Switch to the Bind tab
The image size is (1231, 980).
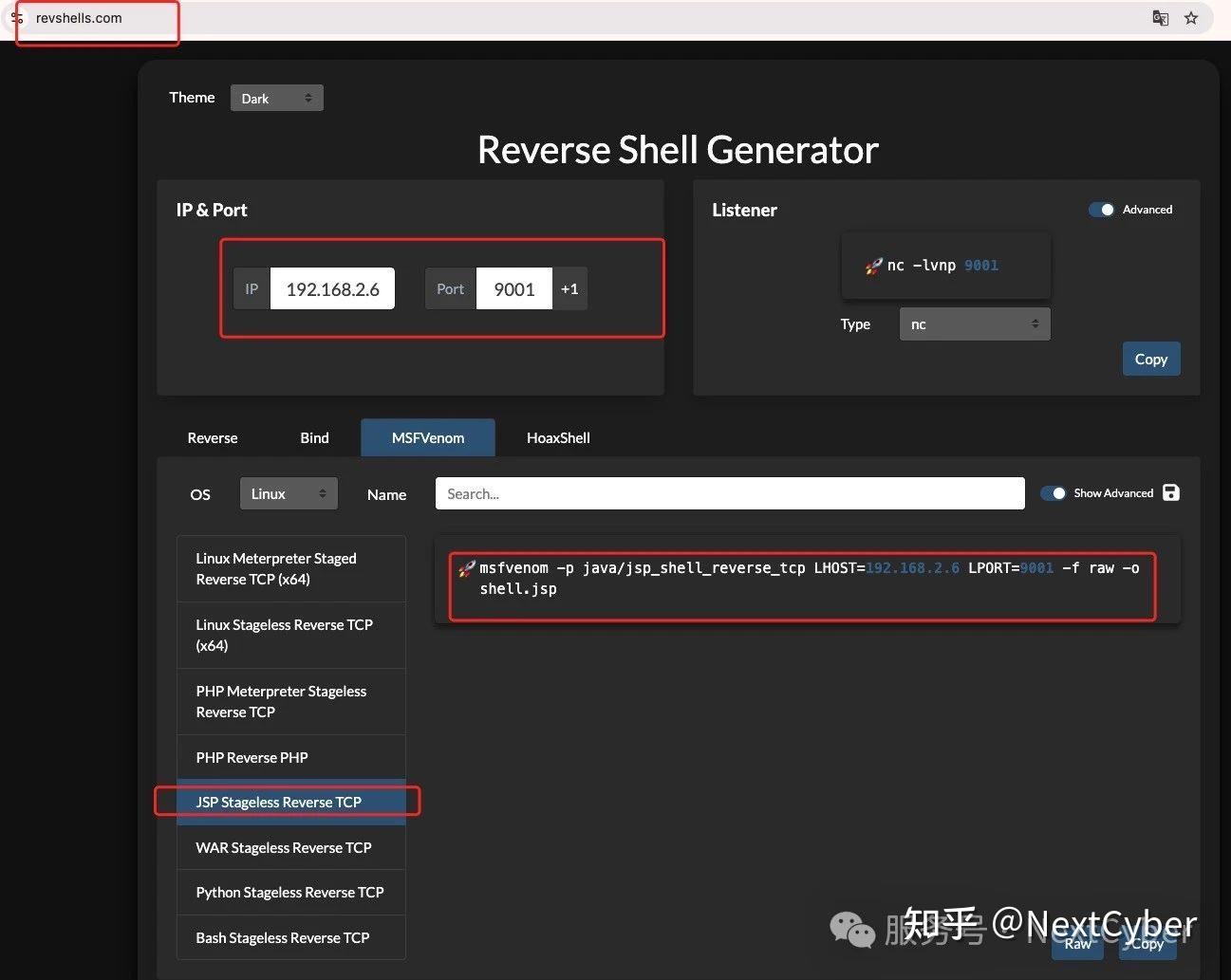tap(314, 437)
